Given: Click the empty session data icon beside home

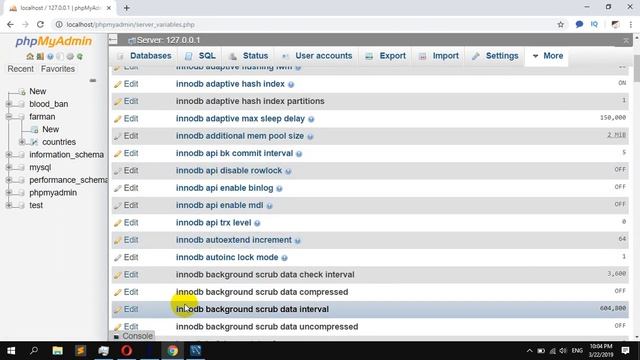Looking at the screenshot, I should pyautogui.click(x=40, y=56).
